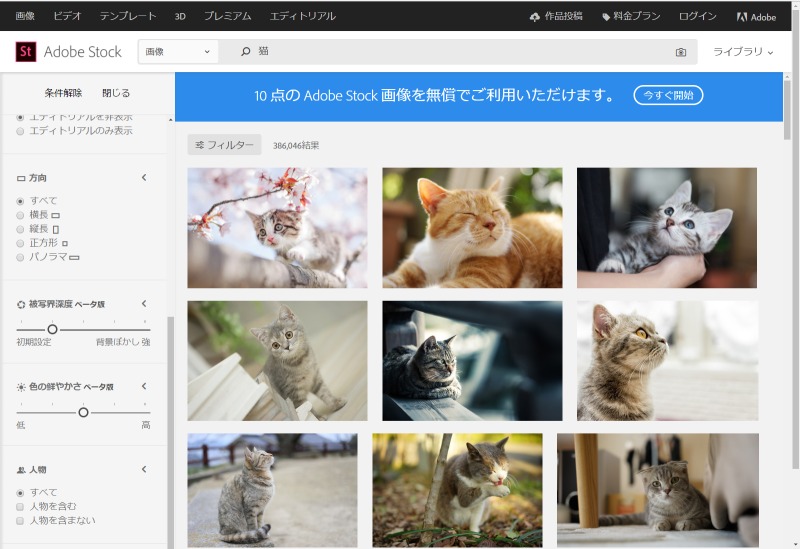The width and height of the screenshot is (800, 549).
Task: Click the 閉じる link
Action: tap(116, 93)
